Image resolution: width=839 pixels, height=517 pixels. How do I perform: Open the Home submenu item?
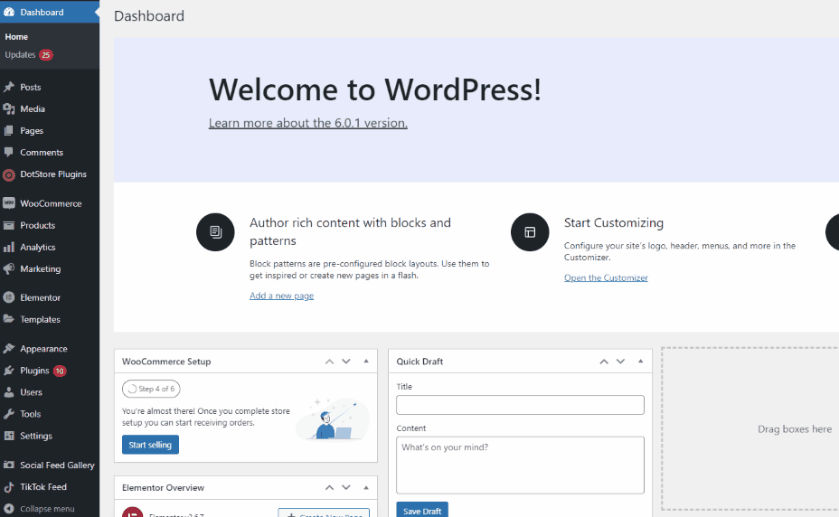(x=16, y=36)
